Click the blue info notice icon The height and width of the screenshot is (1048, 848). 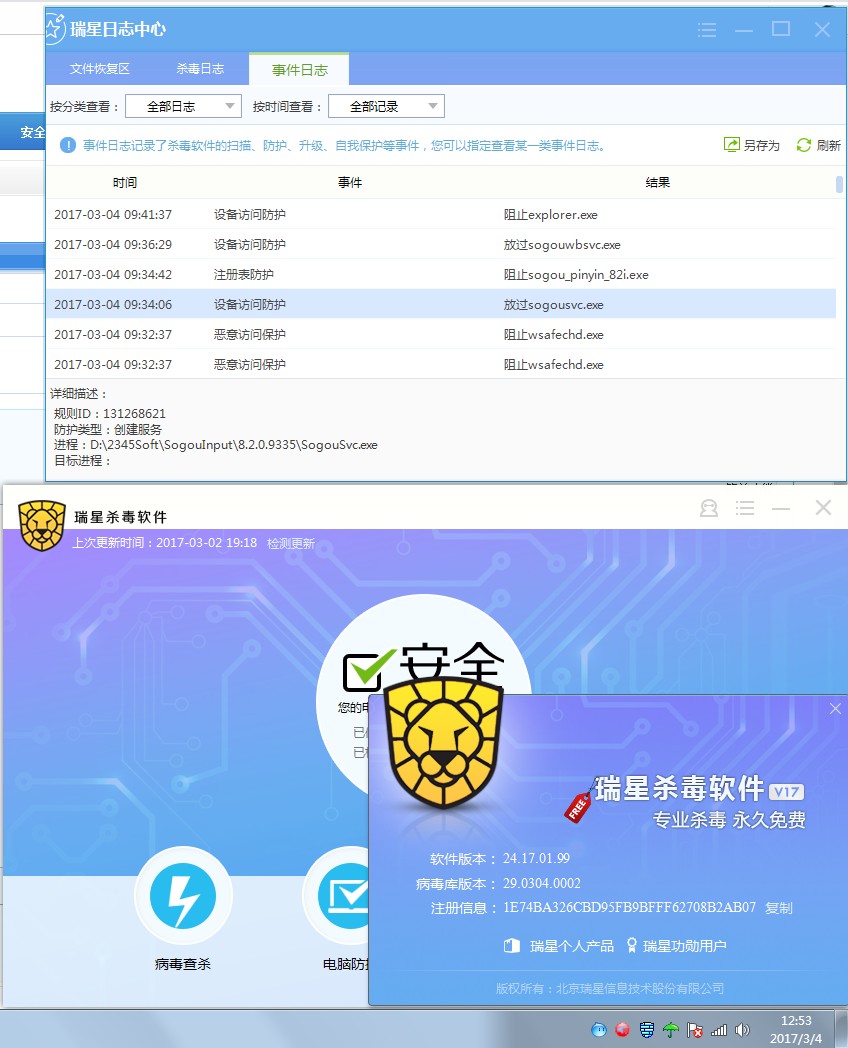pos(67,145)
